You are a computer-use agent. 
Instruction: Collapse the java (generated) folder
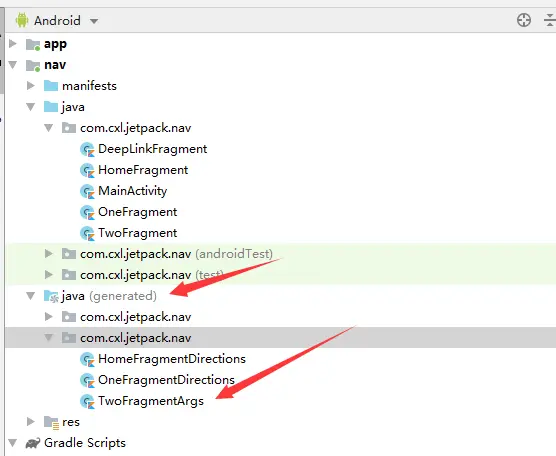(x=31, y=296)
